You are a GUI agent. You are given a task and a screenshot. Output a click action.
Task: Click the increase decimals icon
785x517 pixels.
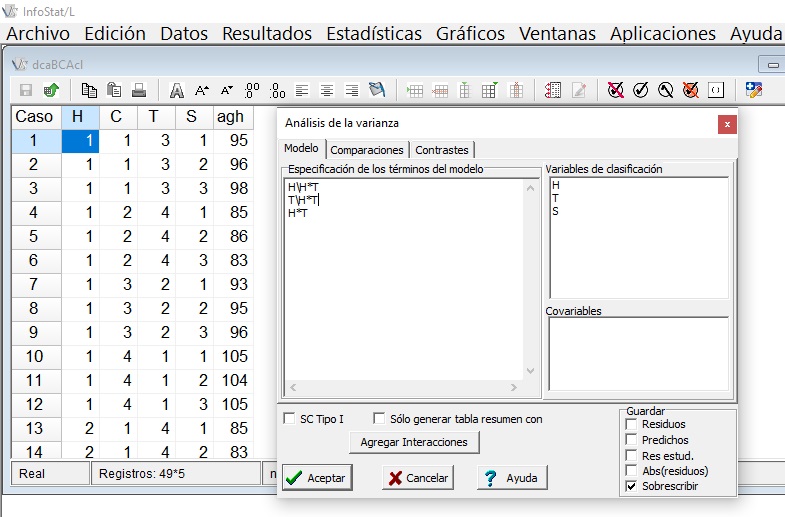(x=252, y=90)
